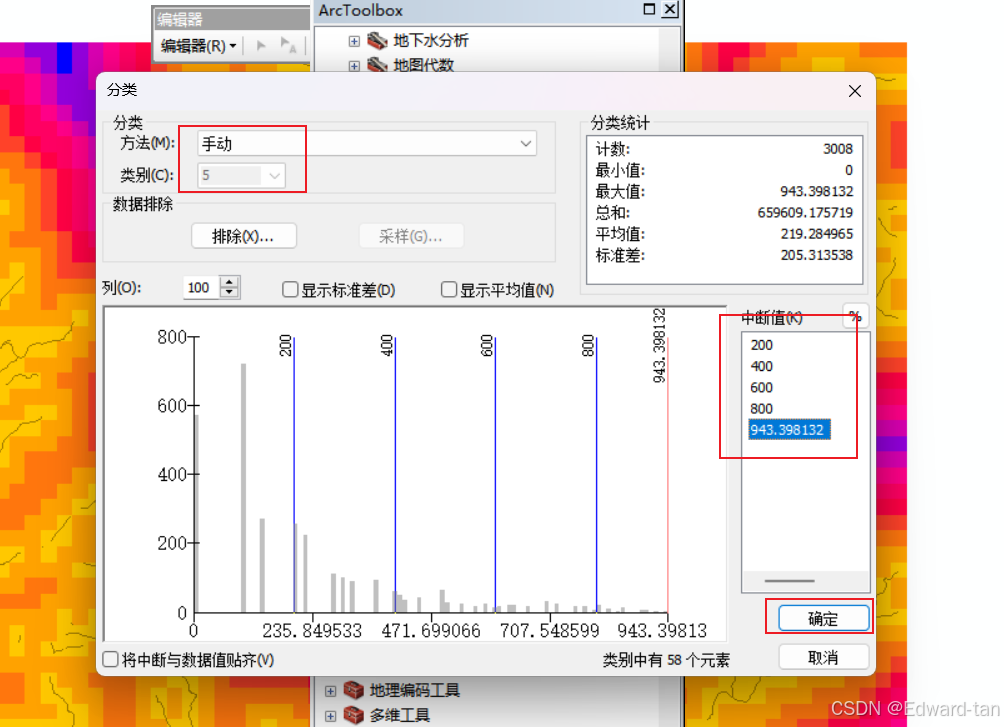
Task: Enable 显示标准差(D) checkbox
Action: click(290, 290)
